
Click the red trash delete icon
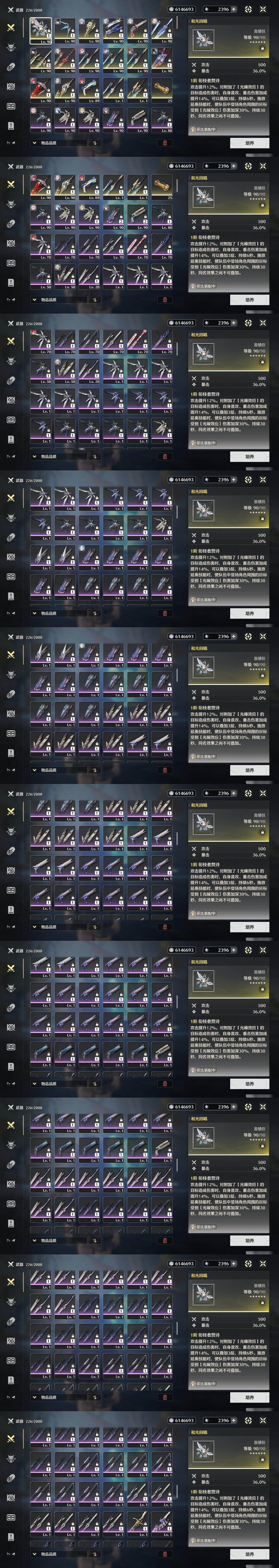[165, 143]
